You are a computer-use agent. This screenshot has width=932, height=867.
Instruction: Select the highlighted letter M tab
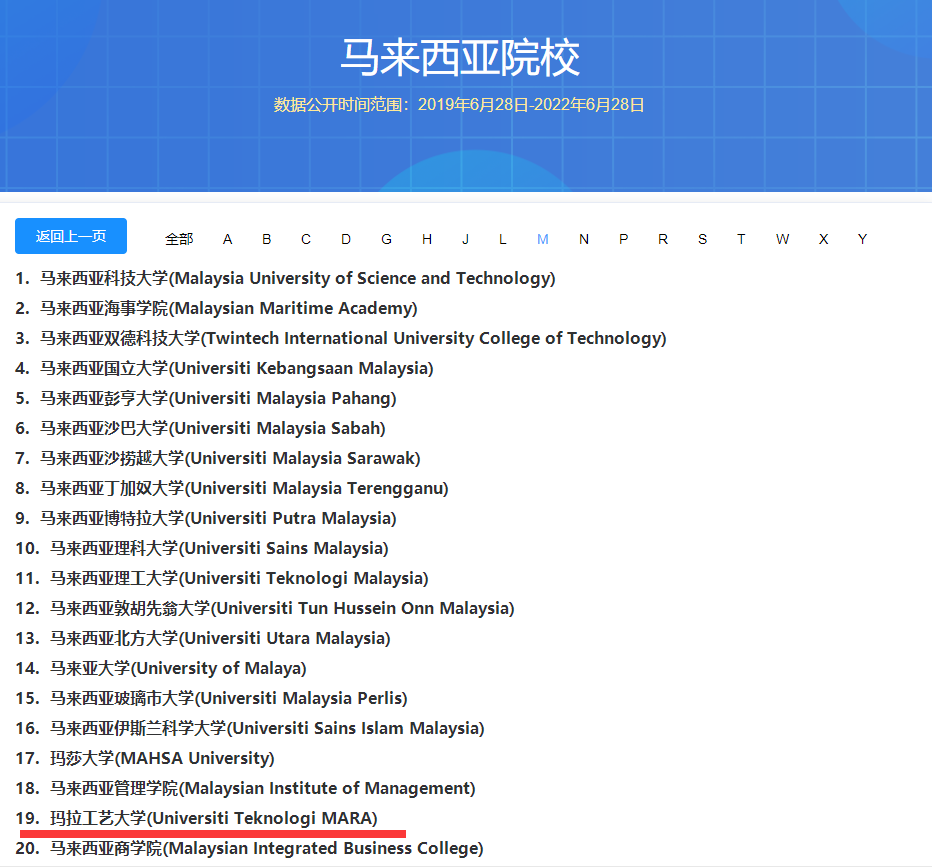click(543, 239)
